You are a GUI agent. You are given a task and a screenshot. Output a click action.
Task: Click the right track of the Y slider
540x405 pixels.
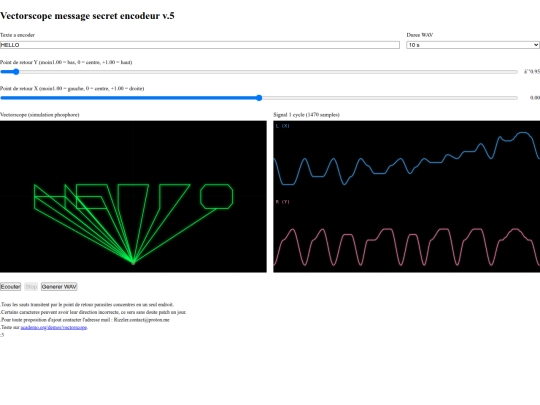click(269, 72)
